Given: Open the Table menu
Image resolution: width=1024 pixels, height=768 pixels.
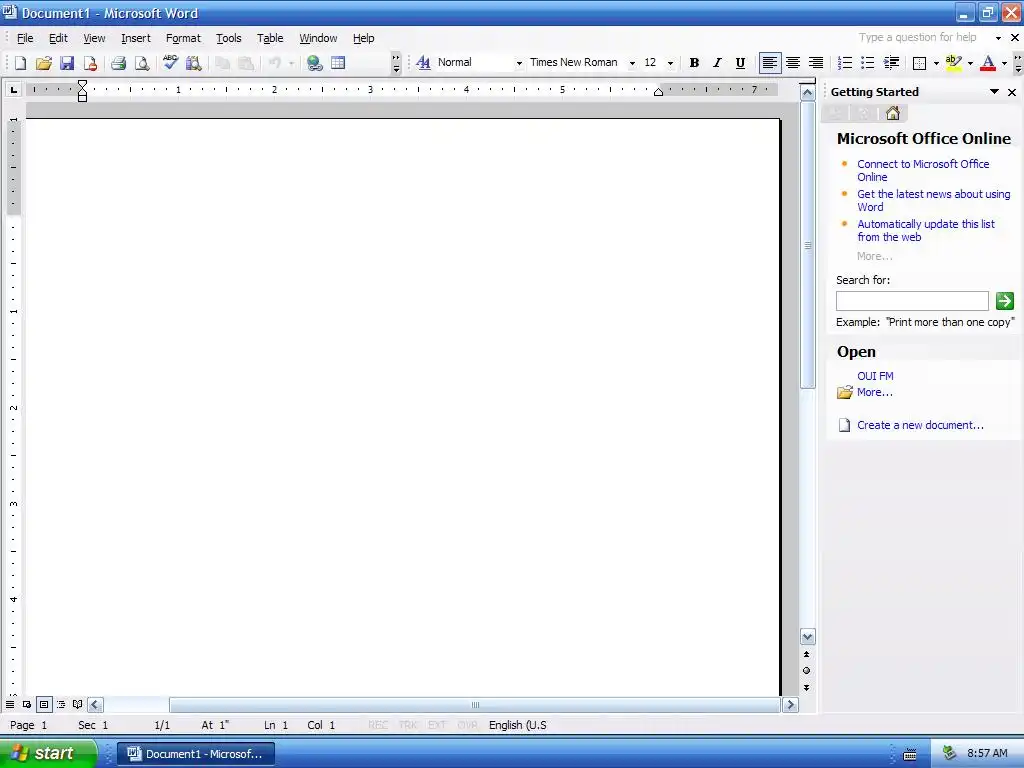Looking at the screenshot, I should point(270,38).
